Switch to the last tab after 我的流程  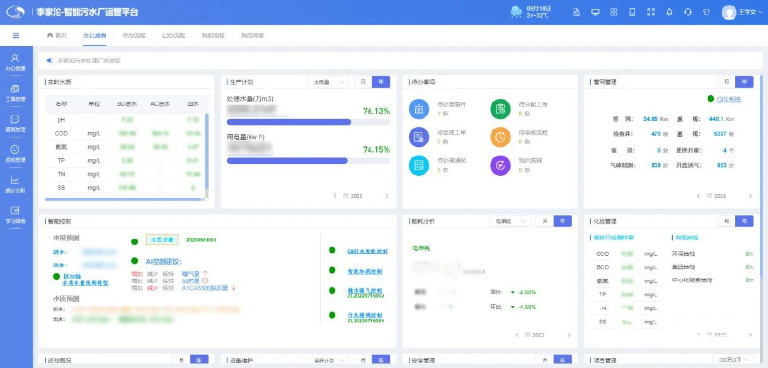[252, 36]
